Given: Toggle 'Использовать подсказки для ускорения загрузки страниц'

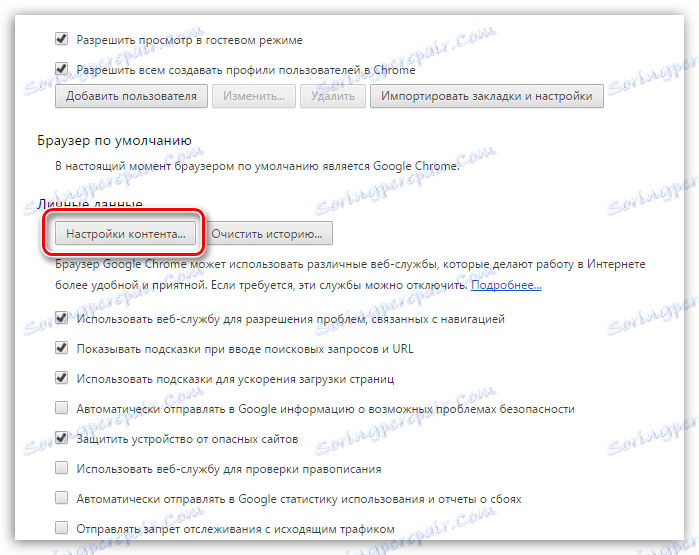Looking at the screenshot, I should pyautogui.click(x=62, y=378).
